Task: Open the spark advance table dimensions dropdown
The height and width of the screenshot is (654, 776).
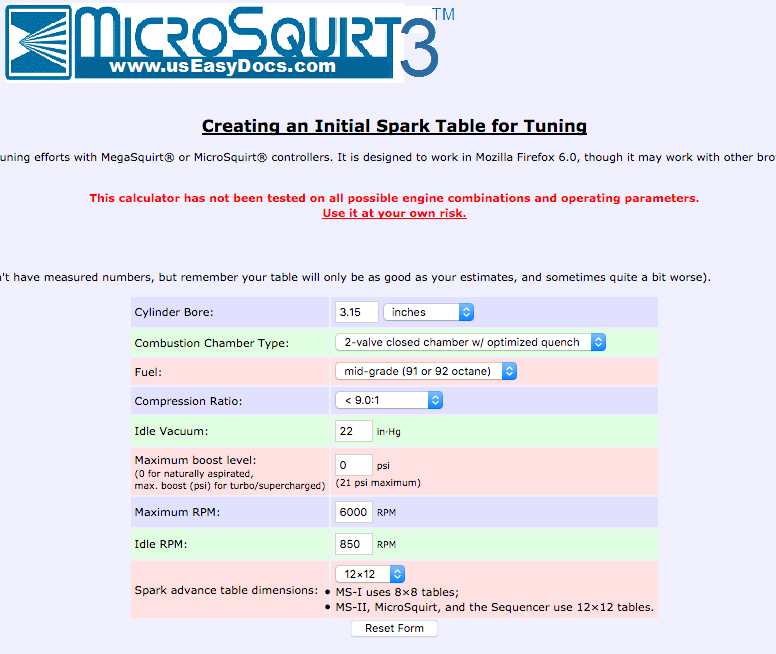Action: coord(371,574)
